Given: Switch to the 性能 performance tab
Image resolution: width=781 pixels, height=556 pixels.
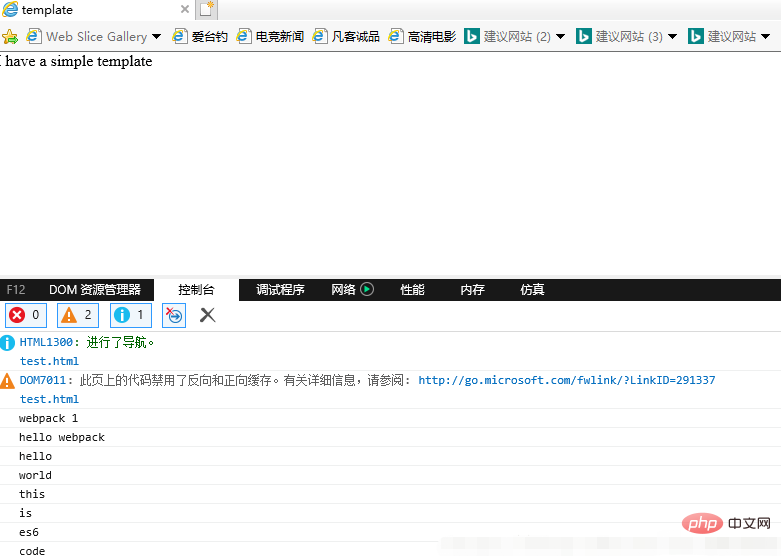Looking at the screenshot, I should [x=412, y=289].
